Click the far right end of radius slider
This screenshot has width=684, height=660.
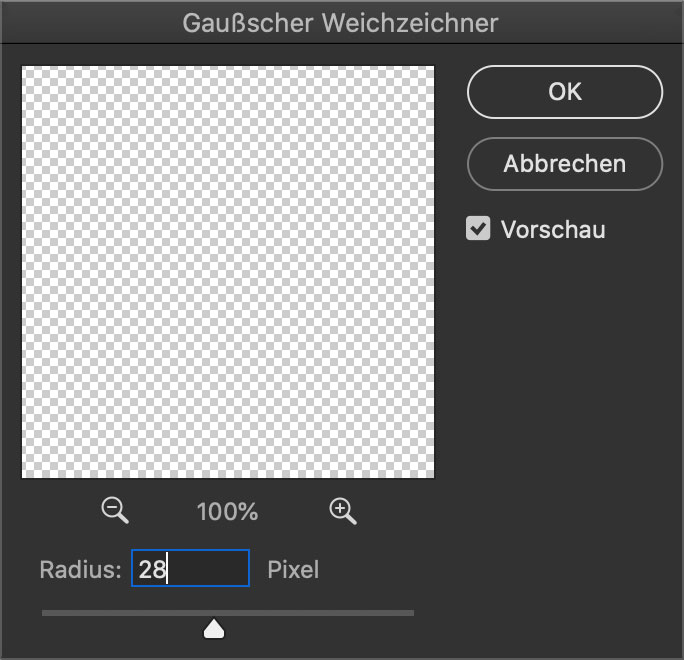tap(412, 613)
